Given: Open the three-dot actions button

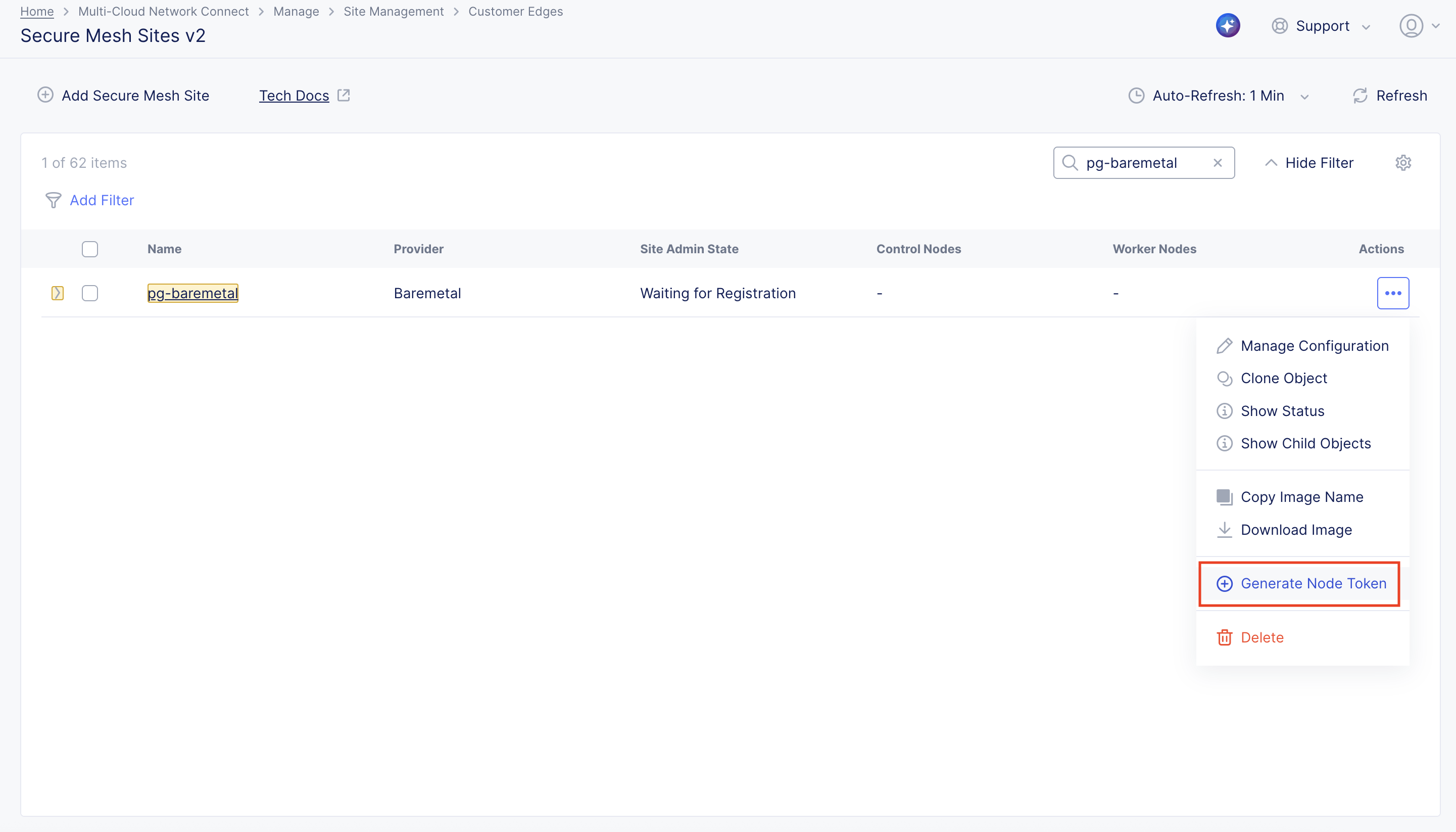Looking at the screenshot, I should (1393, 293).
